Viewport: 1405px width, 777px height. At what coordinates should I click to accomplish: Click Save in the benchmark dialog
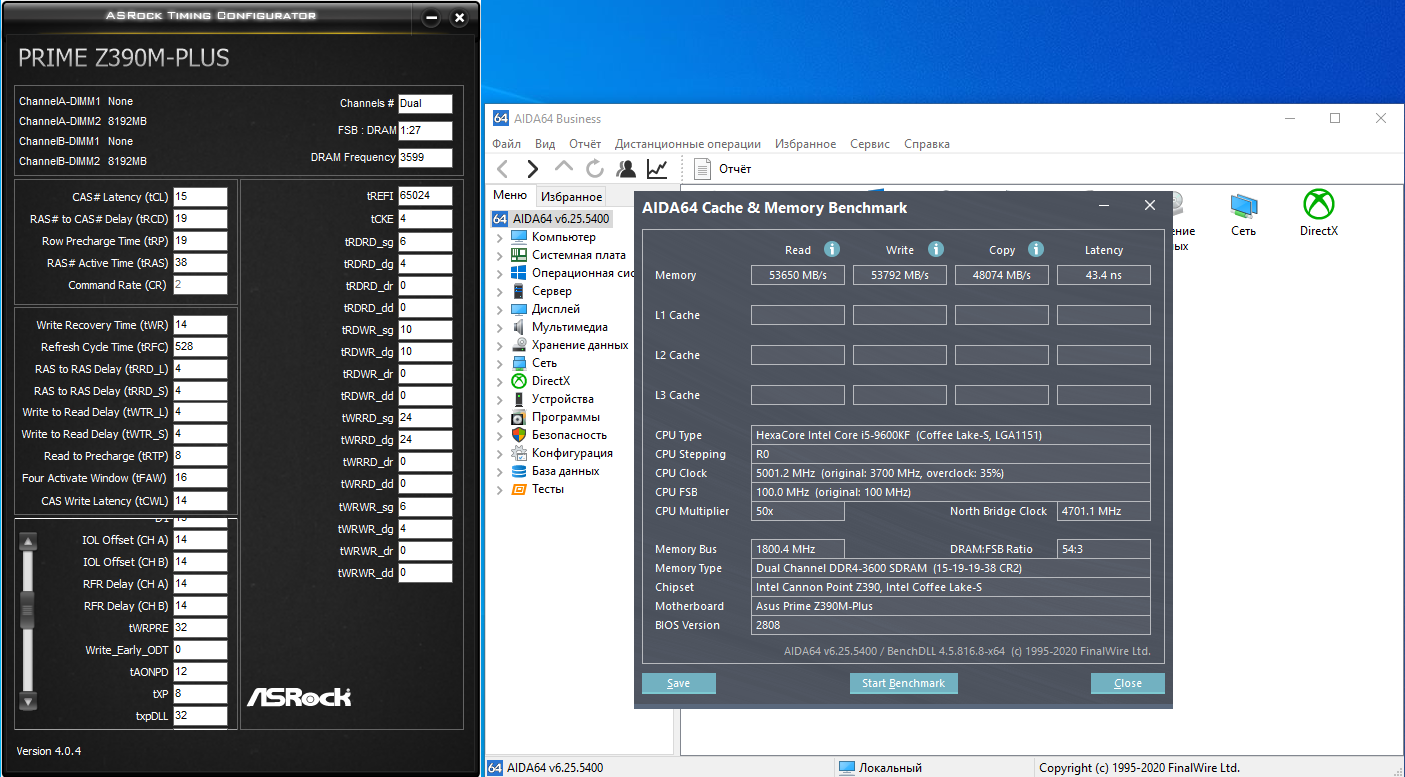click(x=679, y=683)
